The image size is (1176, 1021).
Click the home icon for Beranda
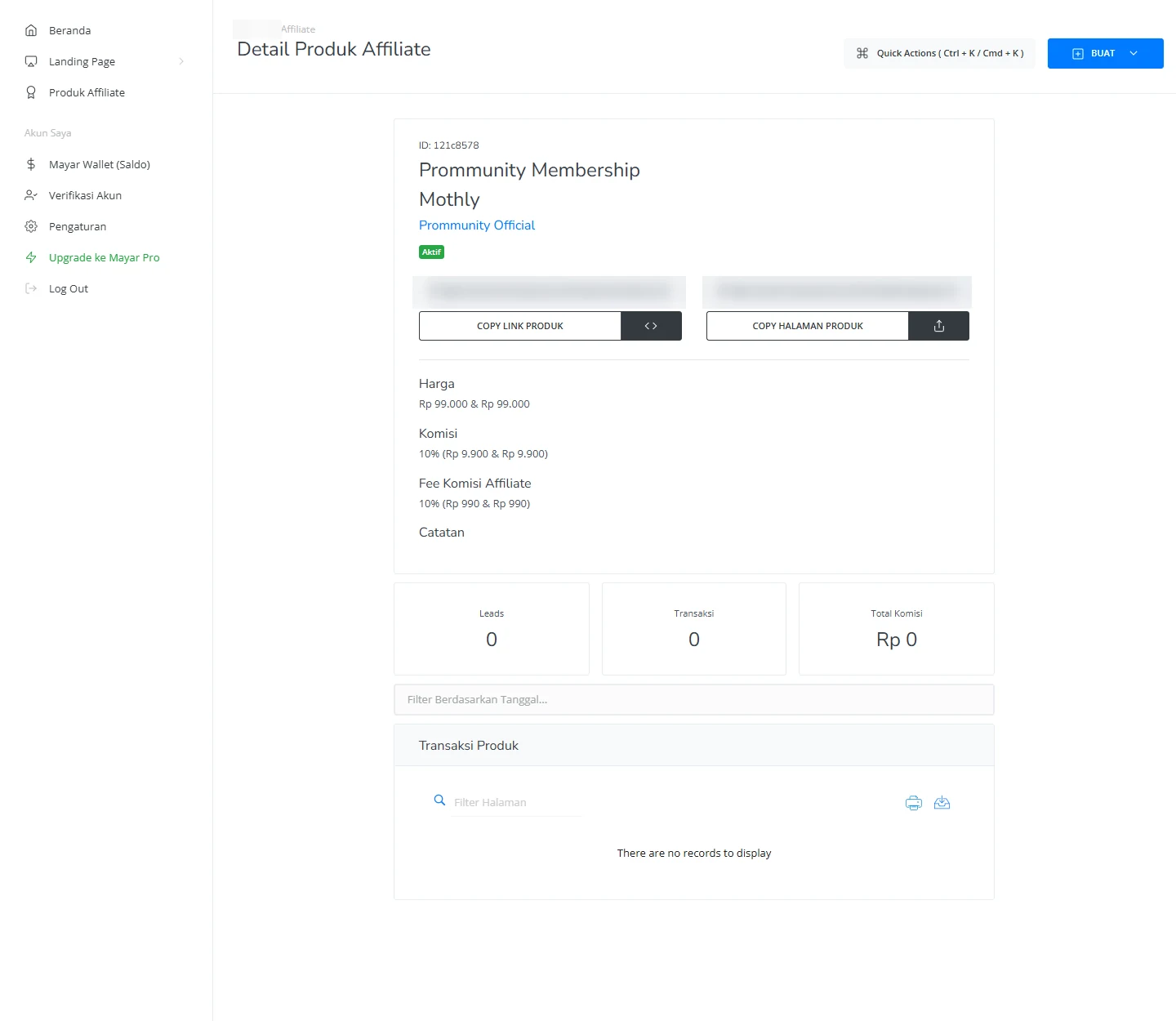point(31,30)
